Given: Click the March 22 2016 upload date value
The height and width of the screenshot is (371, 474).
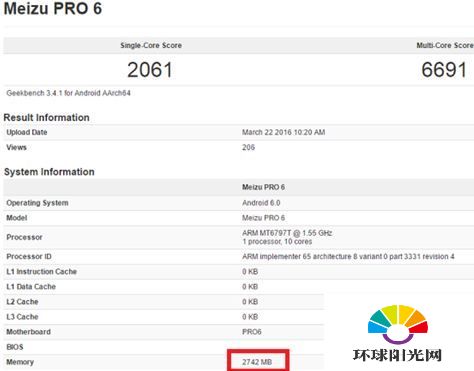Looking at the screenshot, I should point(283,132).
